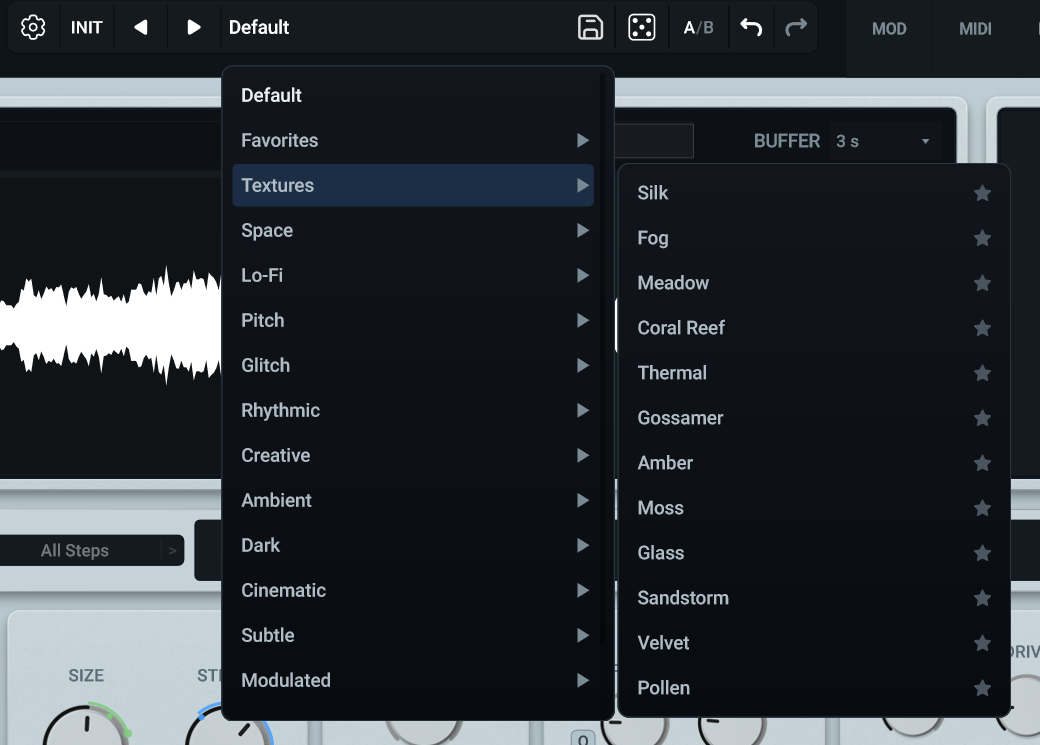This screenshot has height=745, width=1040.
Task: Click the INIT button
Action: pos(86,27)
